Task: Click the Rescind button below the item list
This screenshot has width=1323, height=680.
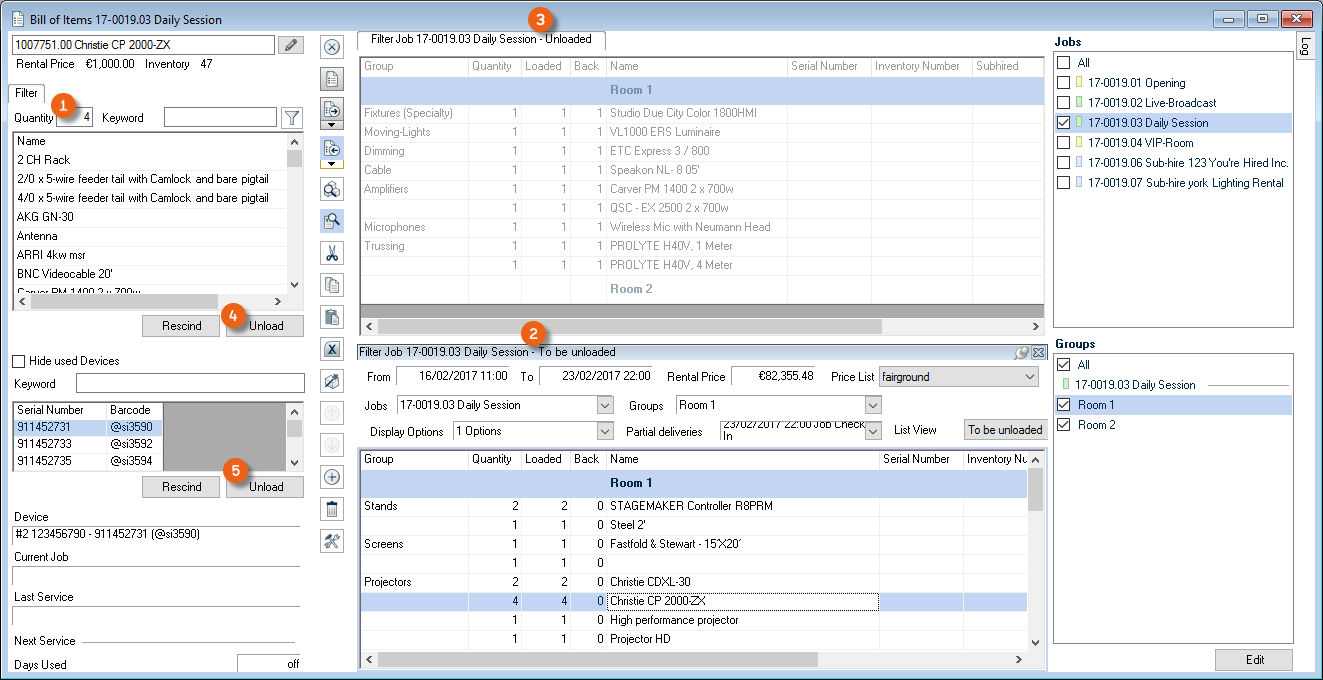Action: [x=181, y=326]
